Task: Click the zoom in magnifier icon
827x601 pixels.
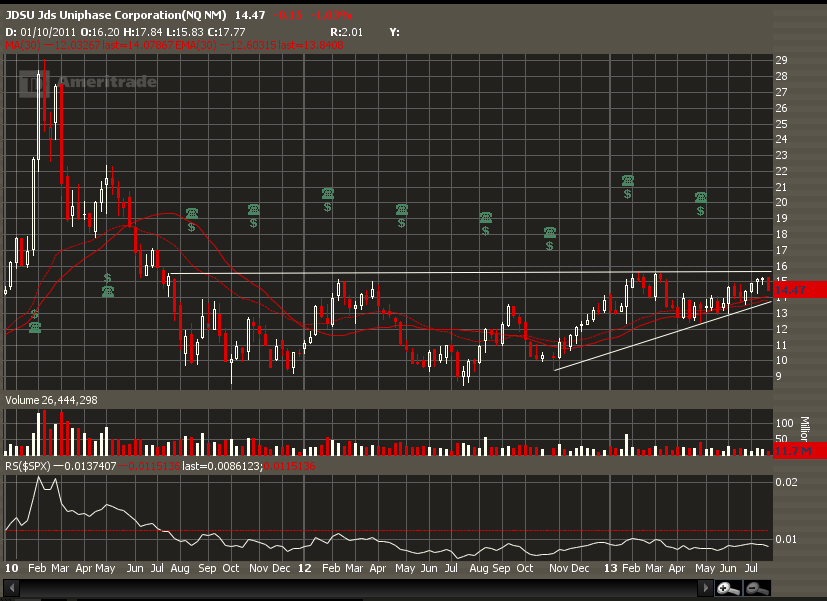Action: [727, 592]
